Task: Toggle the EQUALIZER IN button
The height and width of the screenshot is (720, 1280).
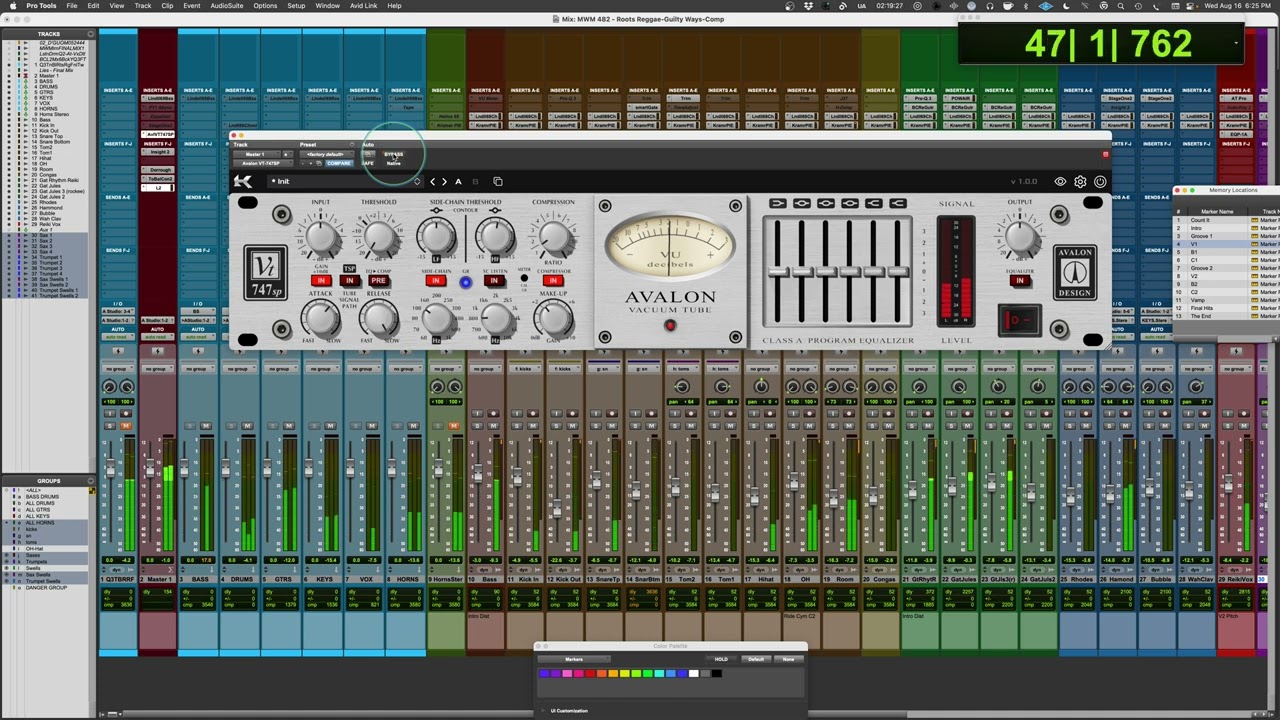Action: click(1019, 281)
